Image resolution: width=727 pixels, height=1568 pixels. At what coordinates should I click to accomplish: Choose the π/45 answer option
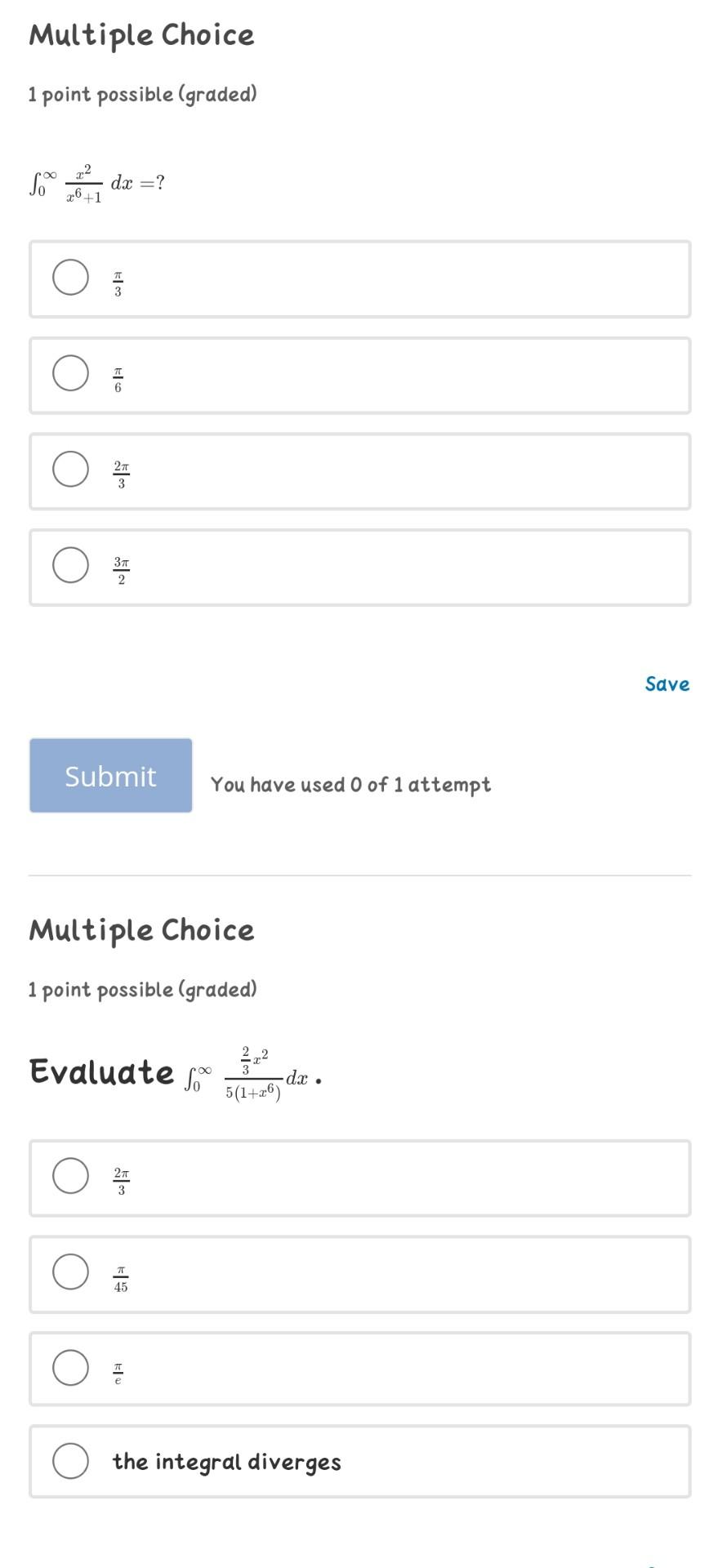[70, 1272]
